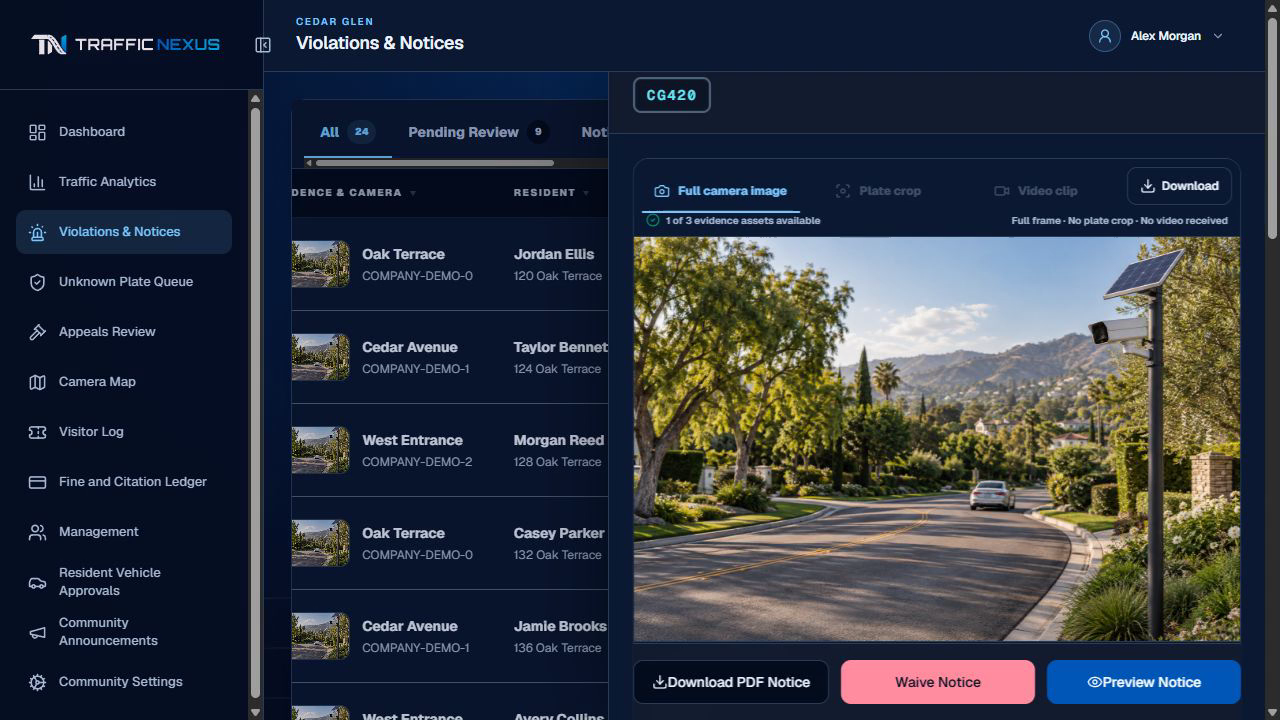This screenshot has height=720, width=1280.
Task: Click resident name Casey Parker
Action: [x=559, y=533]
